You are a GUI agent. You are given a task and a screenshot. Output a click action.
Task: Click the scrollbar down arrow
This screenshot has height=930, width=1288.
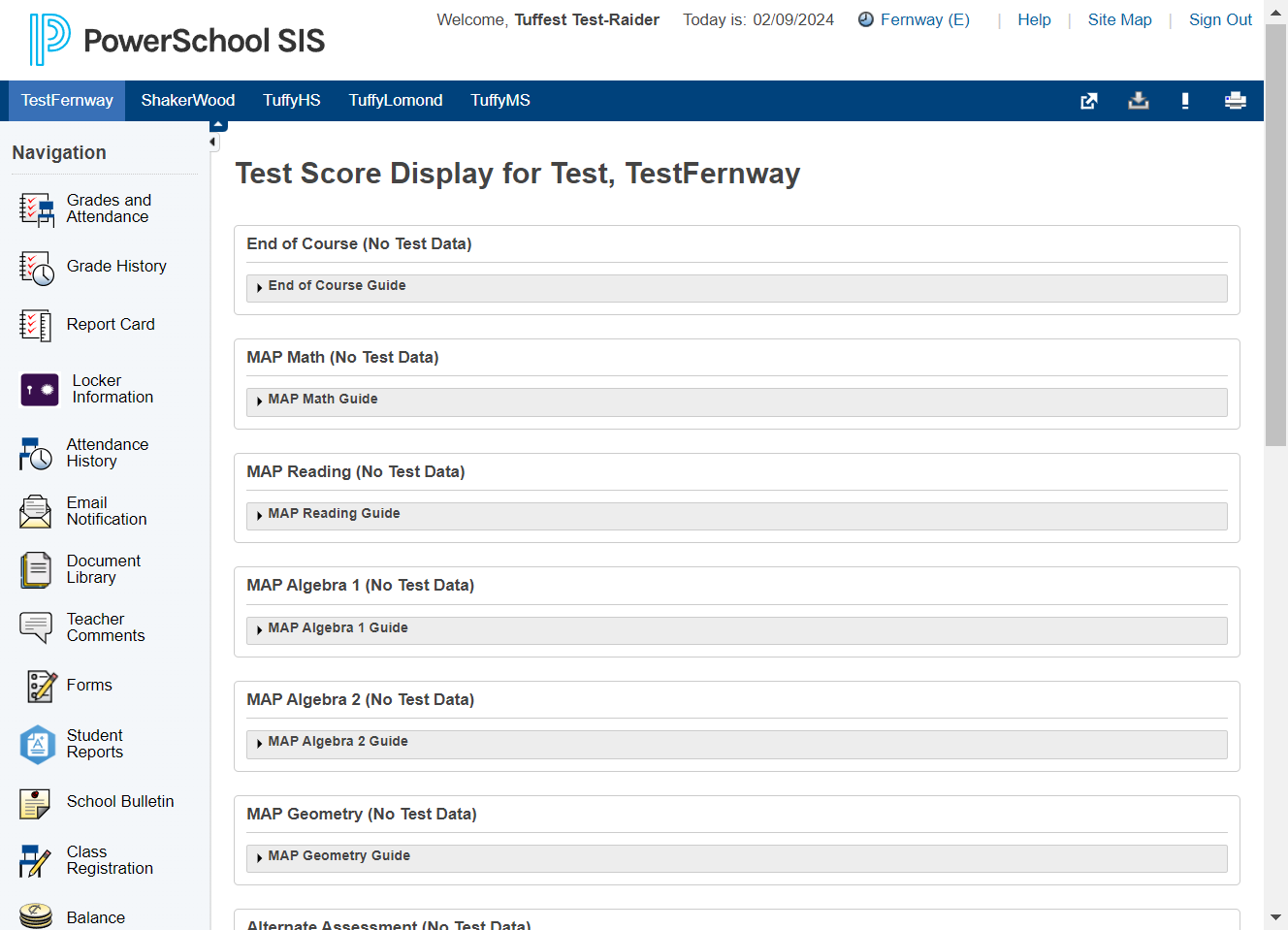(x=1275, y=917)
